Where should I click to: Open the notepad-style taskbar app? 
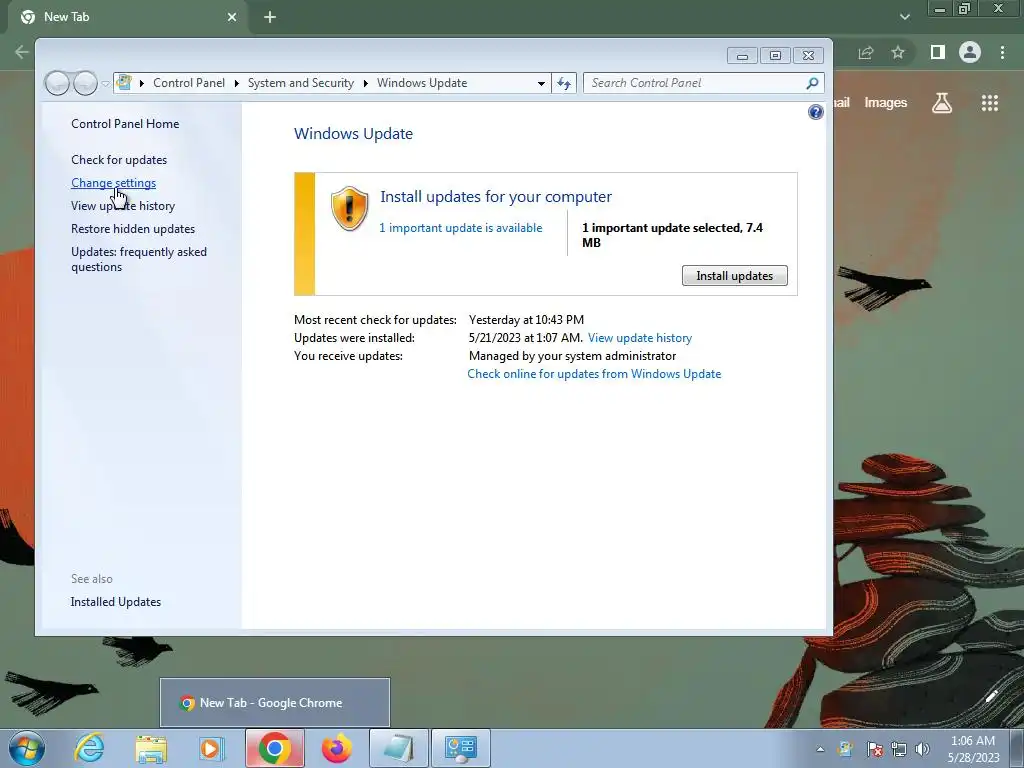[399, 748]
